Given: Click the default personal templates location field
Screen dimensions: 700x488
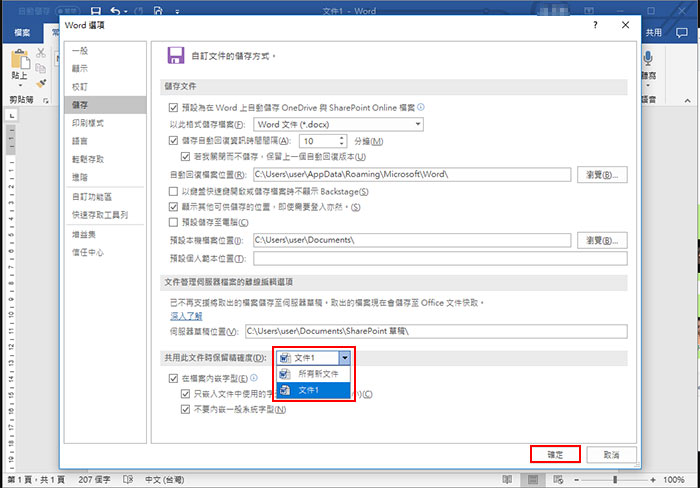Looking at the screenshot, I should (440, 258).
